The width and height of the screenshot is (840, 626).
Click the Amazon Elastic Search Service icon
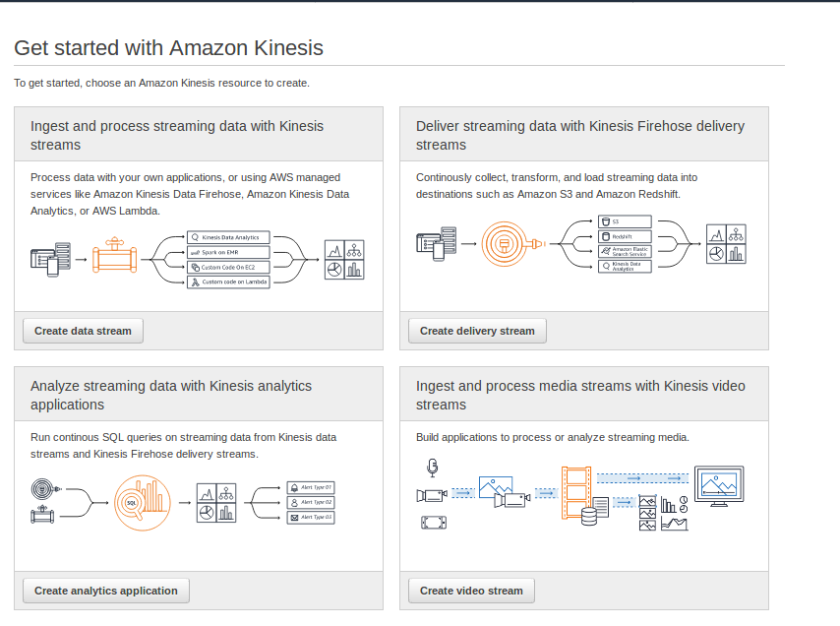tap(606, 250)
